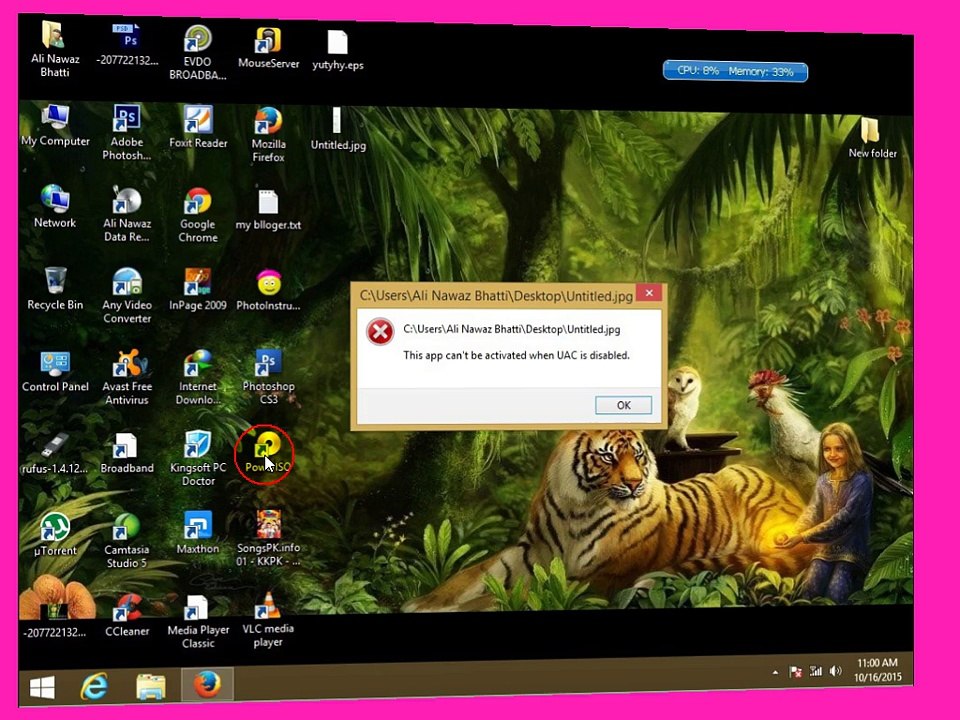This screenshot has height=720, width=960.
Task: Launch Mozilla Firefox desktop shortcut
Action: pyautogui.click(x=268, y=135)
